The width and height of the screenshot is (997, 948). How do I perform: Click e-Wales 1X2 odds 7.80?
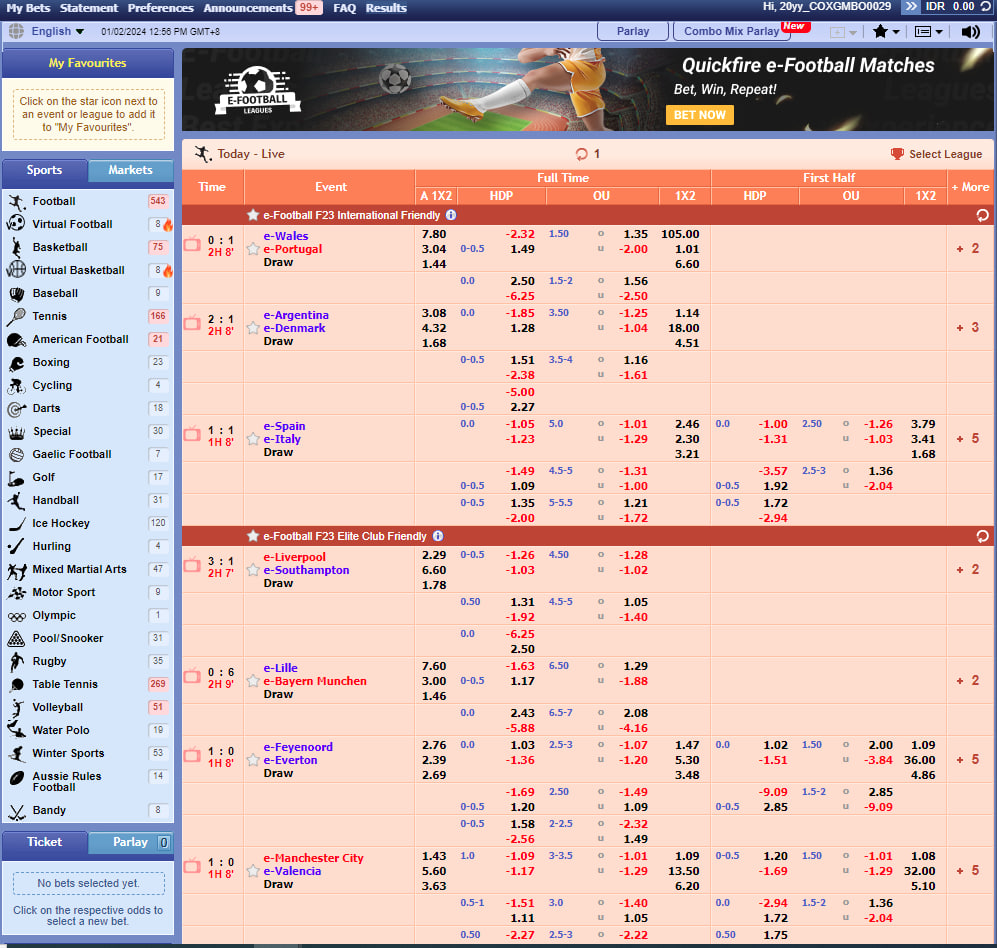[x=434, y=234]
